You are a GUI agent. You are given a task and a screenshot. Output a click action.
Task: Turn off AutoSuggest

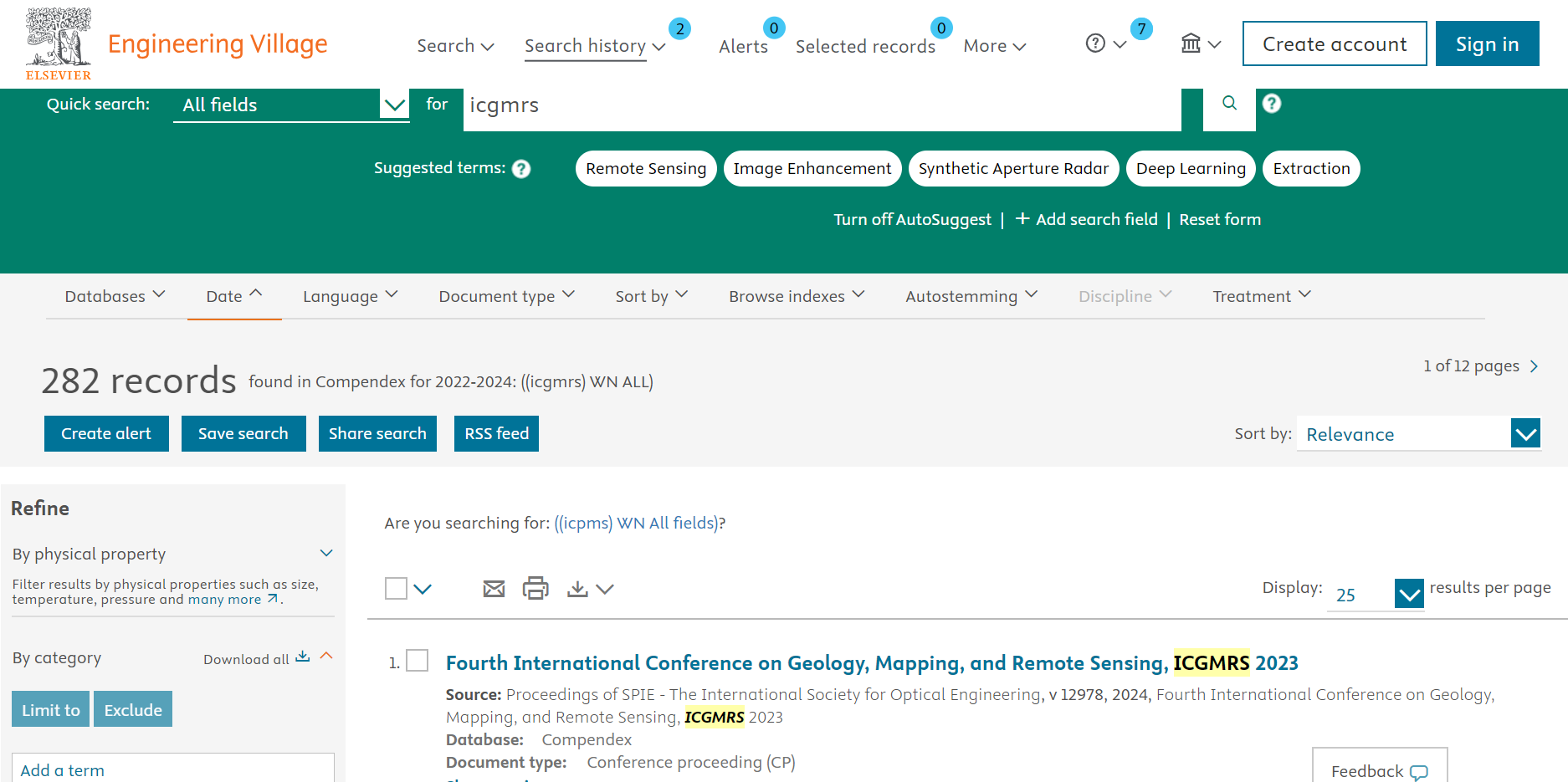pos(912,219)
